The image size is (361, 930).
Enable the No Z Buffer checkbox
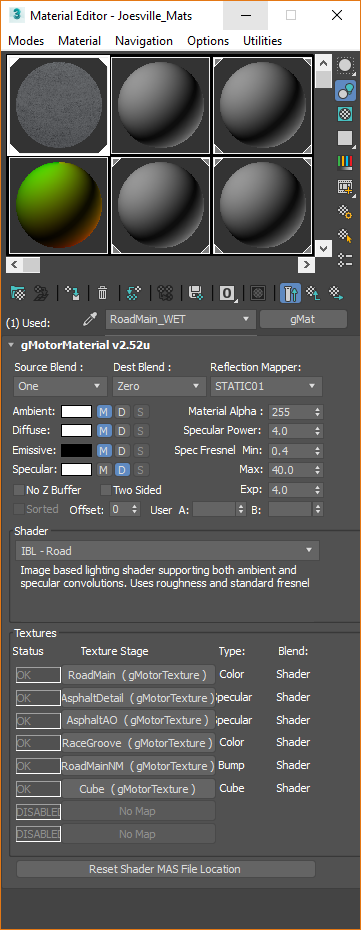tap(18, 490)
